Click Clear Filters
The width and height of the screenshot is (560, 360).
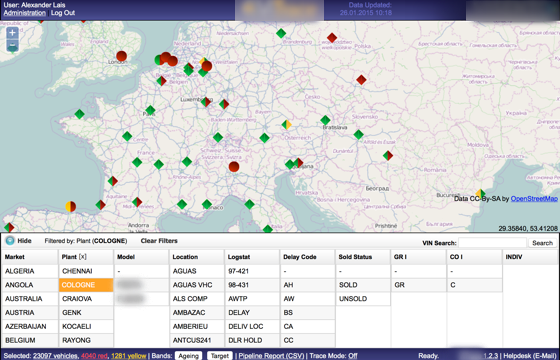[159, 241]
